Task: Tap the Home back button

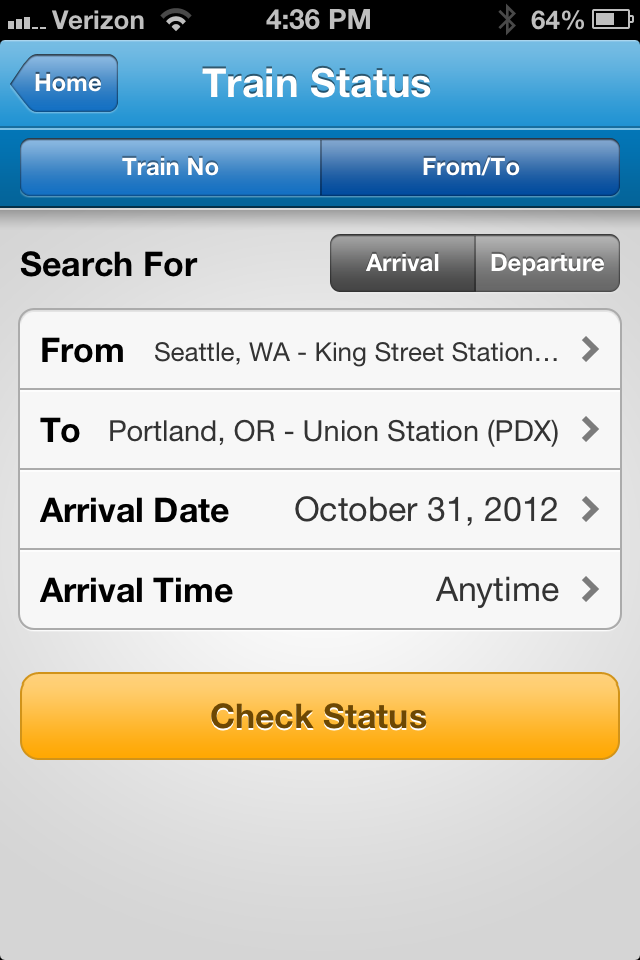Action: [x=65, y=83]
